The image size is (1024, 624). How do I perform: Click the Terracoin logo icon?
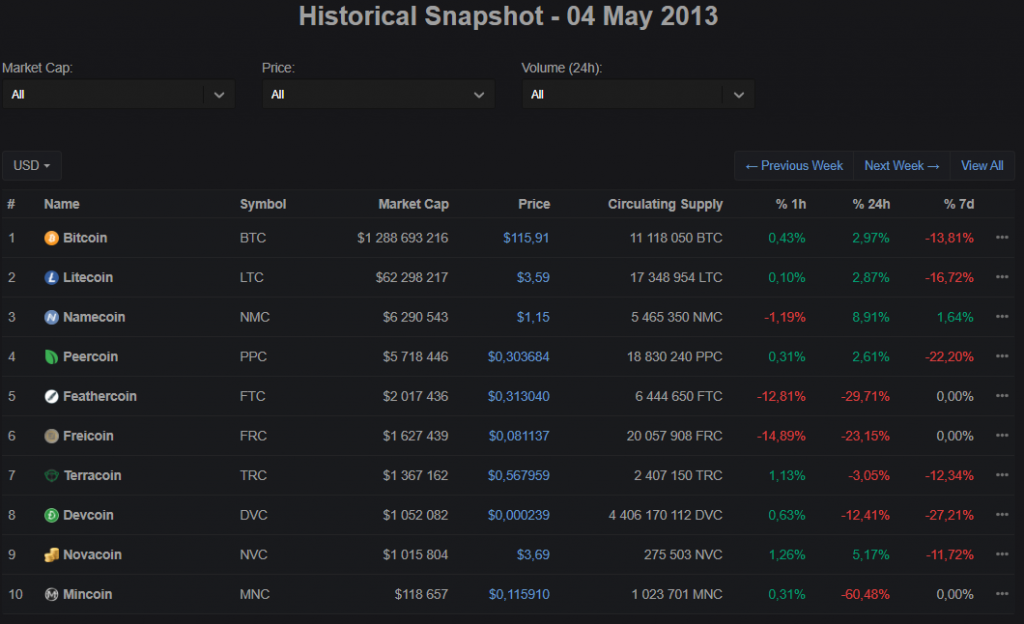(50, 475)
